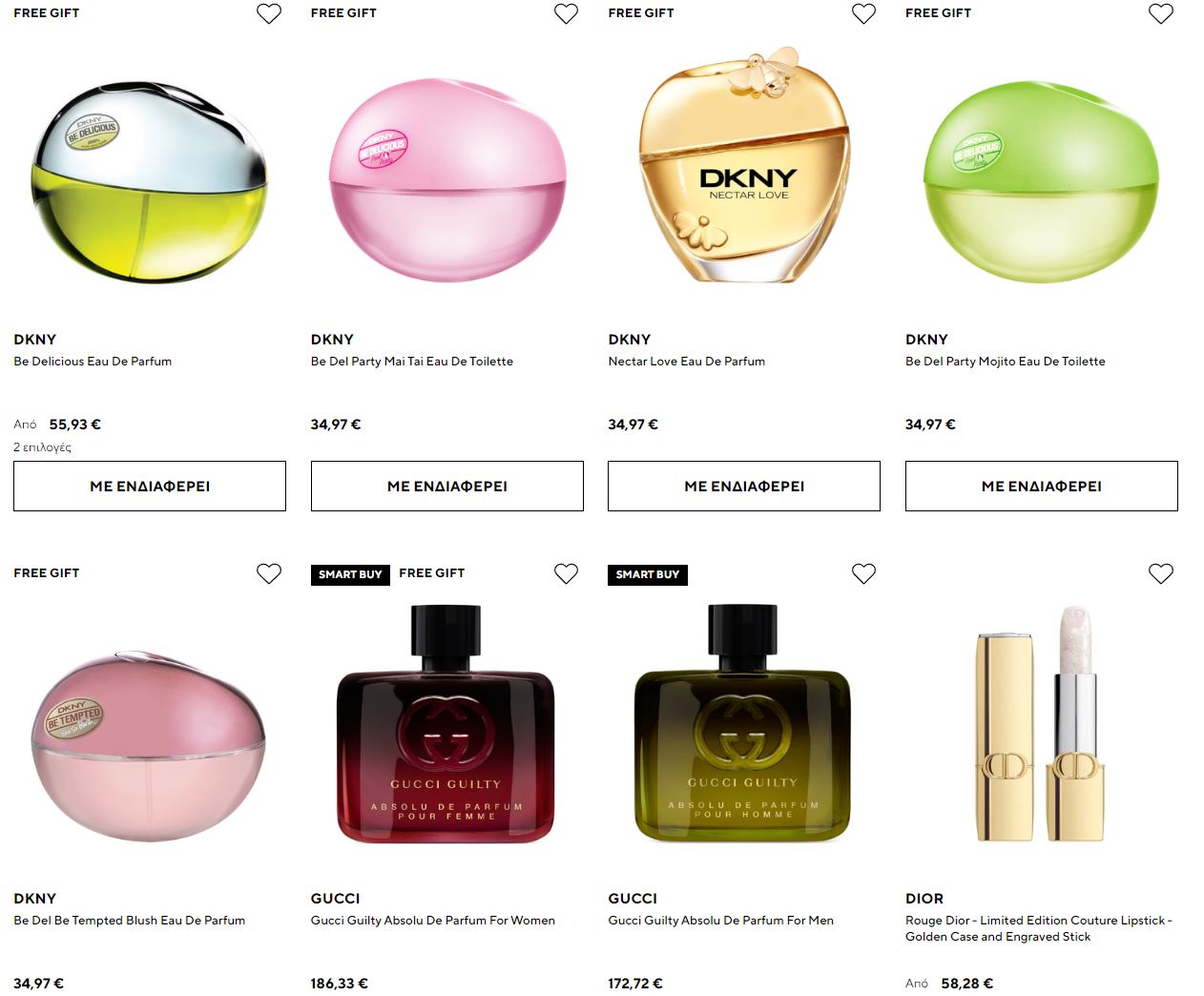The width and height of the screenshot is (1204, 996).
Task: View Gucci Guilty Pour Femme red bottle image
Action: point(446,724)
